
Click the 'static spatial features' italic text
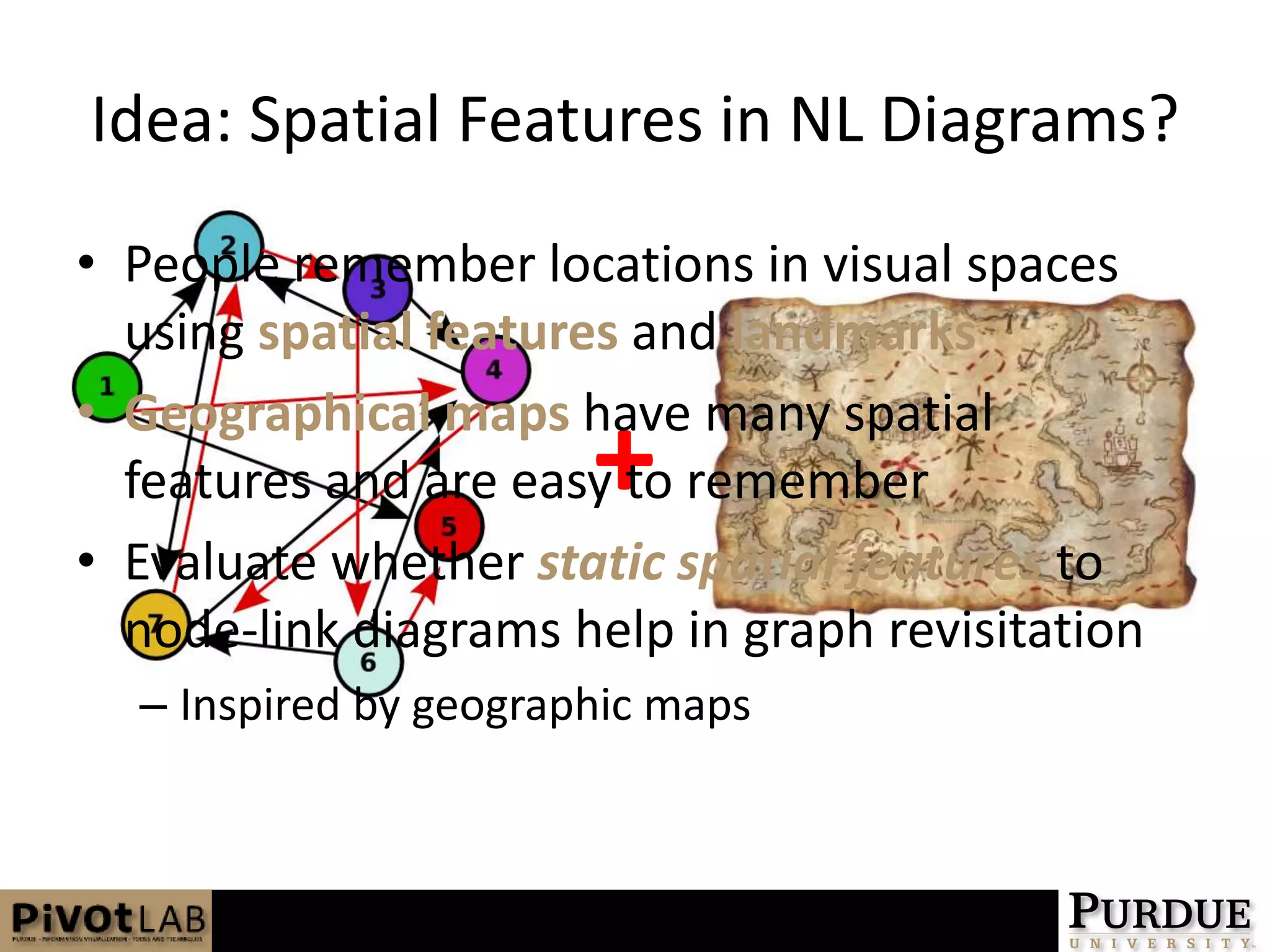pos(789,563)
